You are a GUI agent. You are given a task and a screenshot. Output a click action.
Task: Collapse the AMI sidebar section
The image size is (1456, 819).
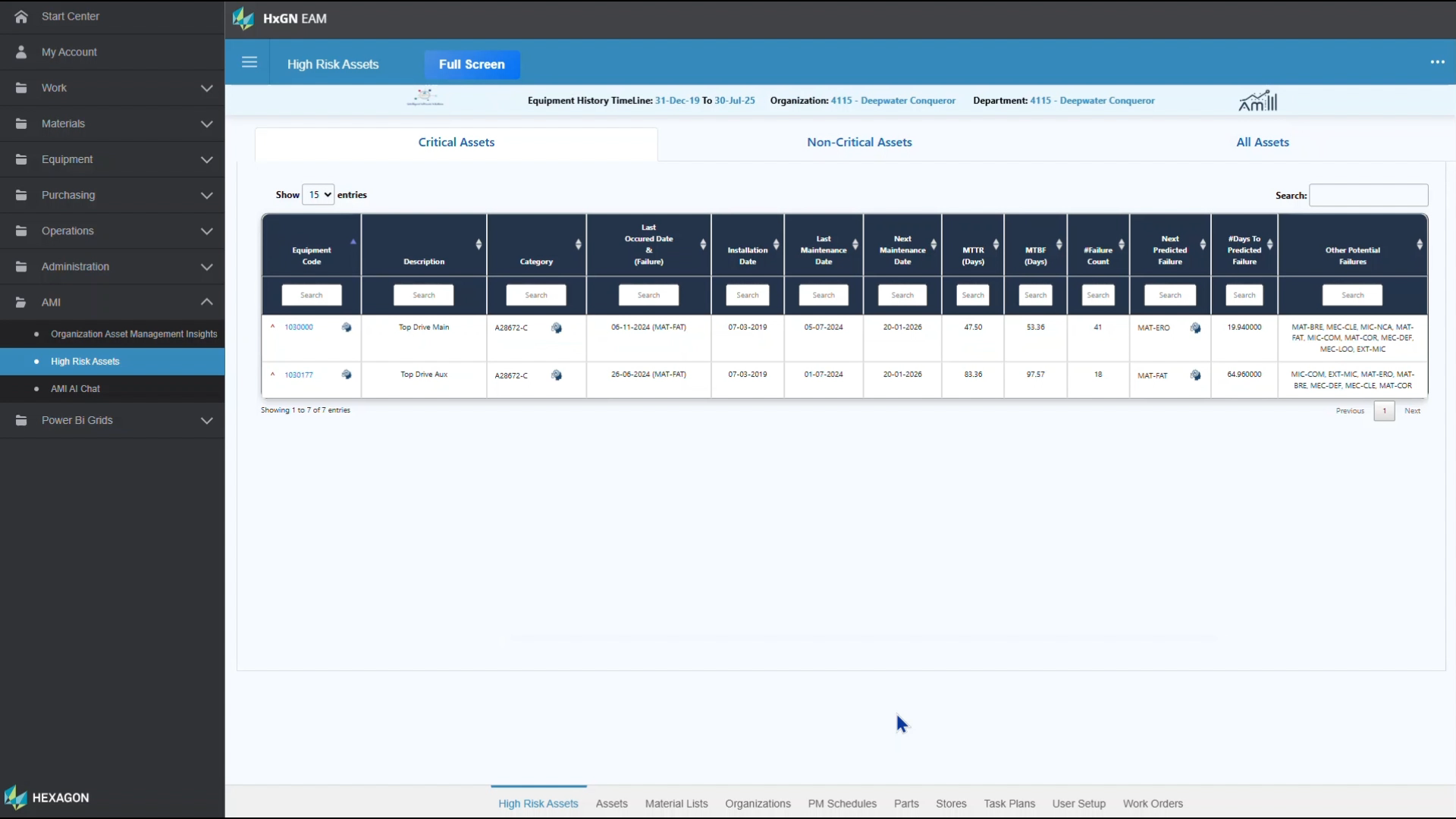coord(207,302)
